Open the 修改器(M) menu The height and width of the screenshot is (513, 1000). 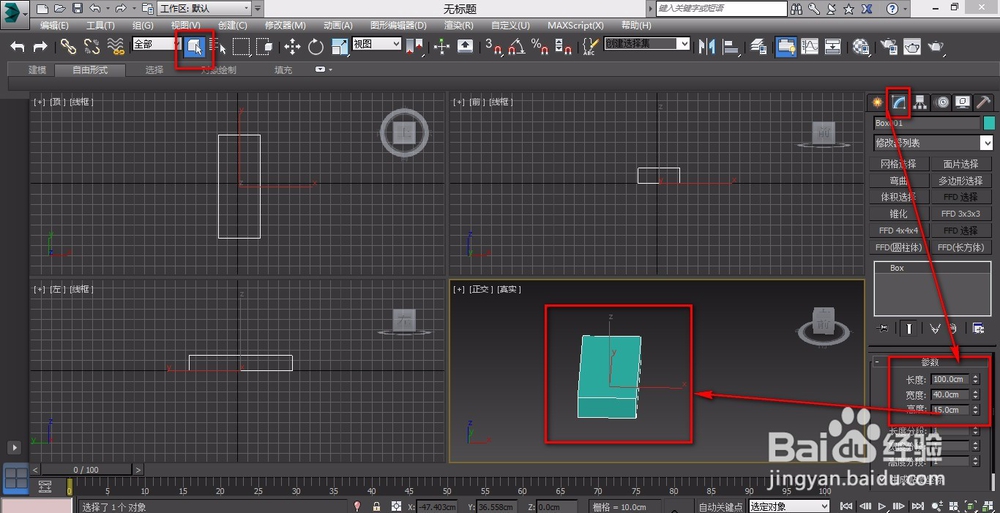pos(285,26)
